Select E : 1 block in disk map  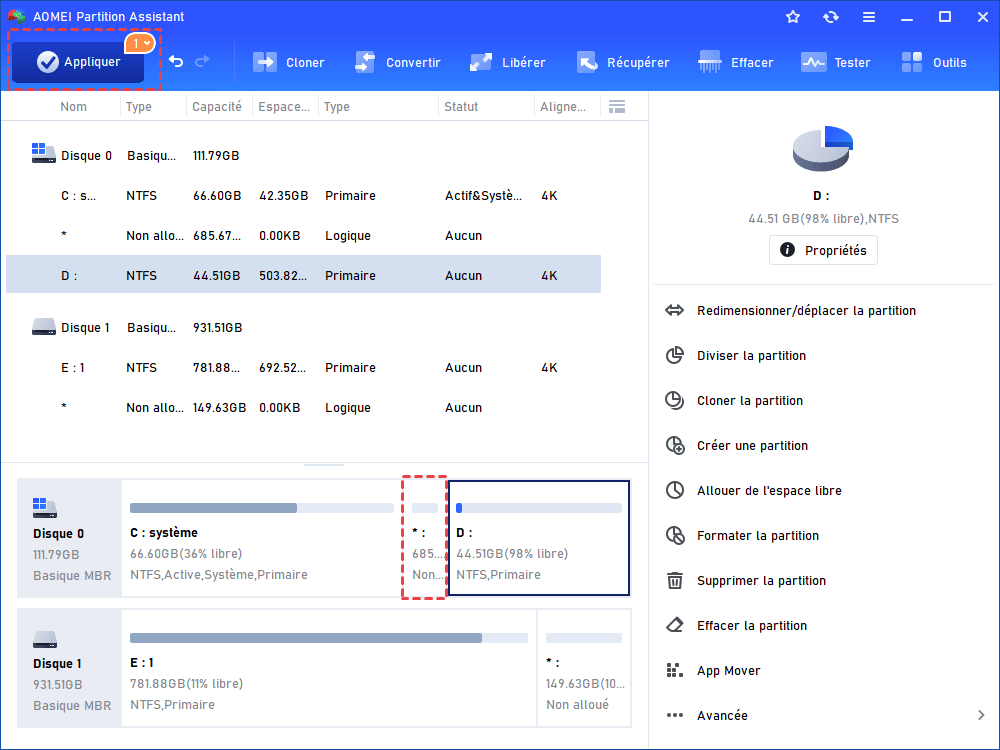328,668
